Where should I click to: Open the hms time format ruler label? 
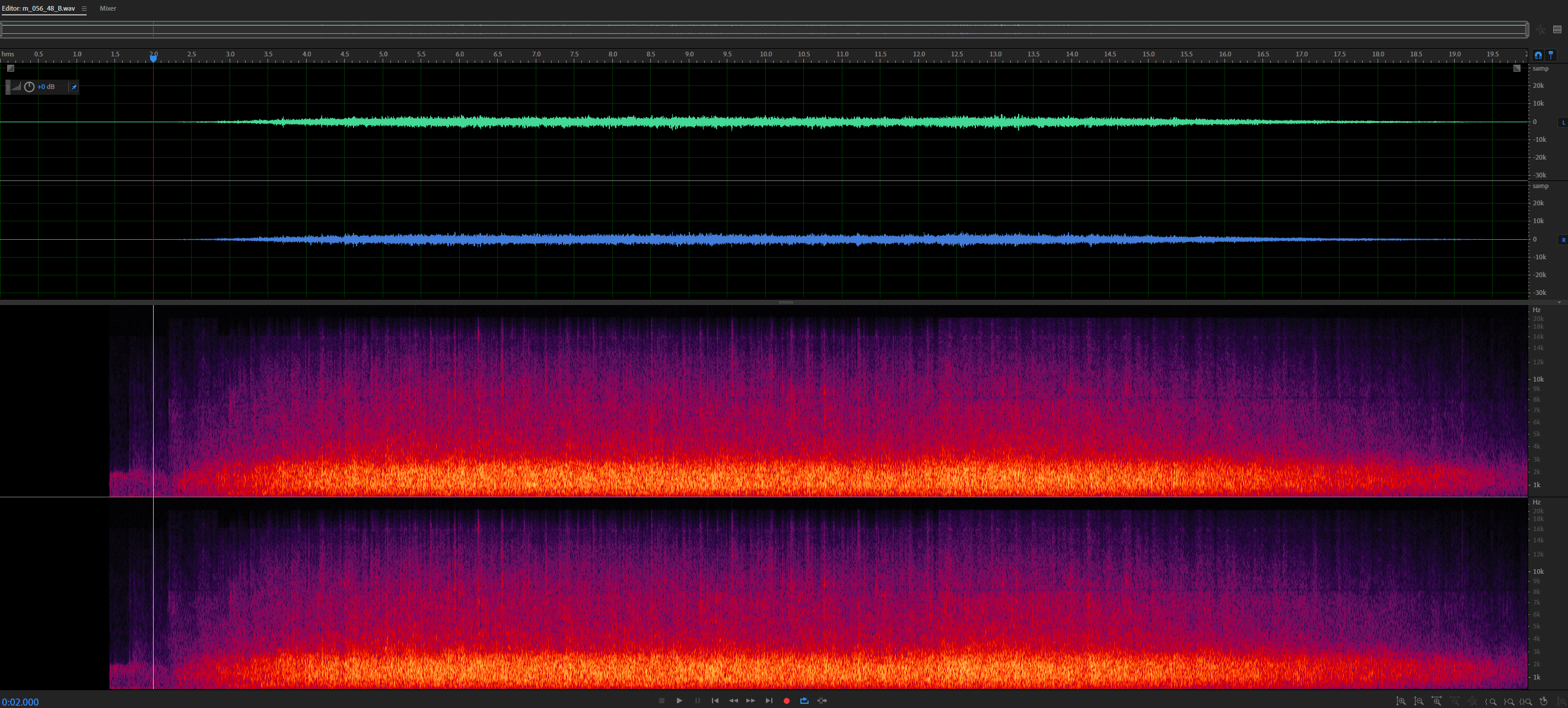click(x=8, y=54)
